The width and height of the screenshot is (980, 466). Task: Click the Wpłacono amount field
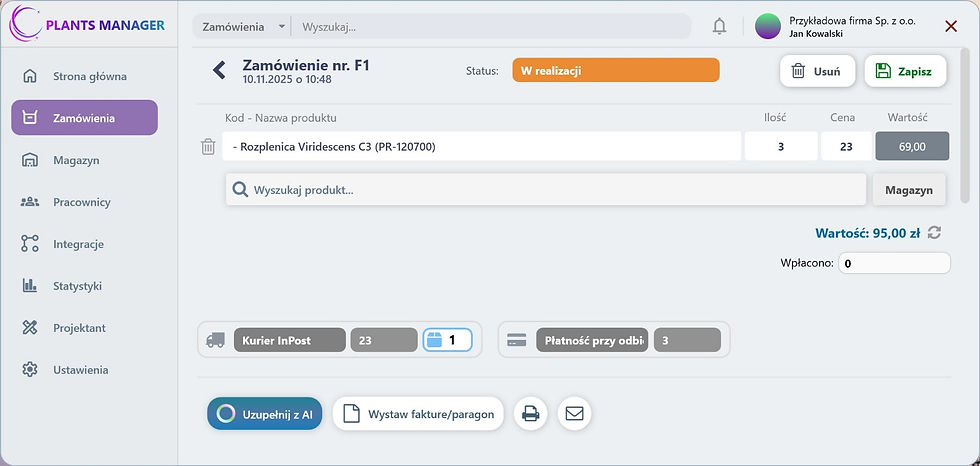[894, 263]
